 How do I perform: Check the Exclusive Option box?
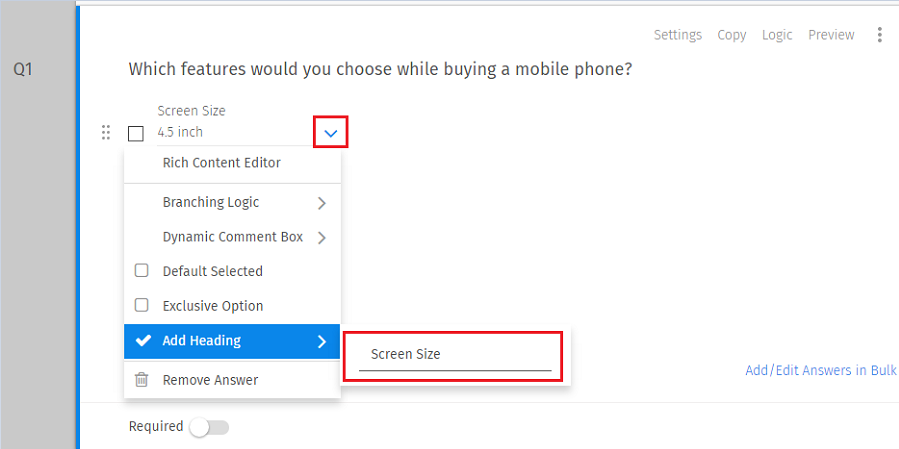pyautogui.click(x=142, y=306)
